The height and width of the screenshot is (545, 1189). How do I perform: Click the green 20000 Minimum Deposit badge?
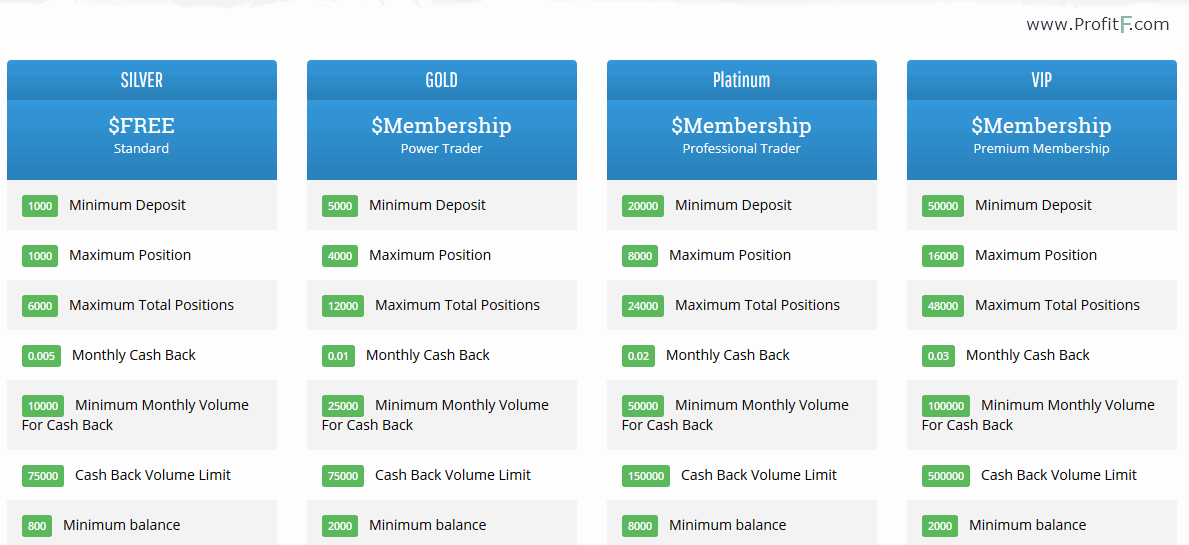coord(643,206)
